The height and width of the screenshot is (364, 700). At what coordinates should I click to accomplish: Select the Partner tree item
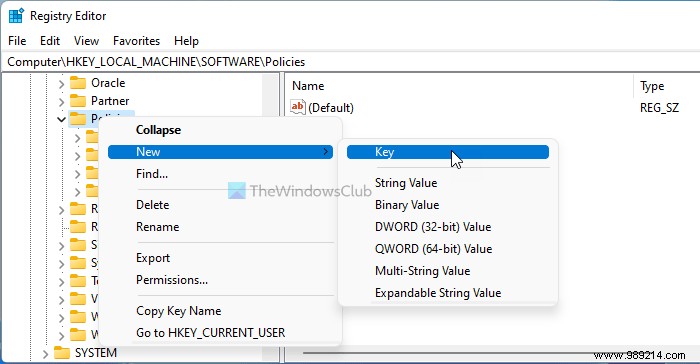click(x=110, y=101)
